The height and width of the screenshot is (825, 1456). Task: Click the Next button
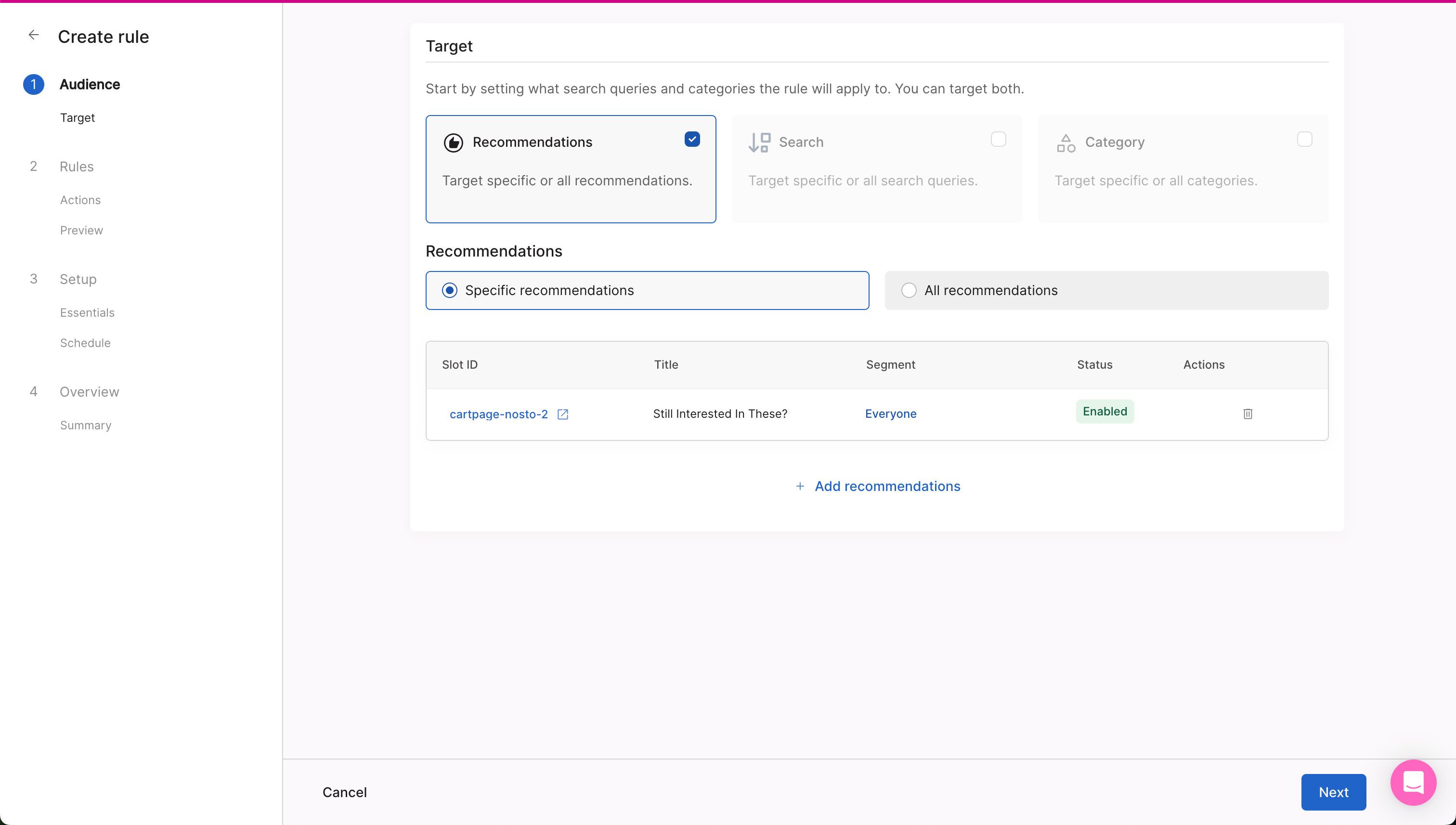[x=1333, y=792]
